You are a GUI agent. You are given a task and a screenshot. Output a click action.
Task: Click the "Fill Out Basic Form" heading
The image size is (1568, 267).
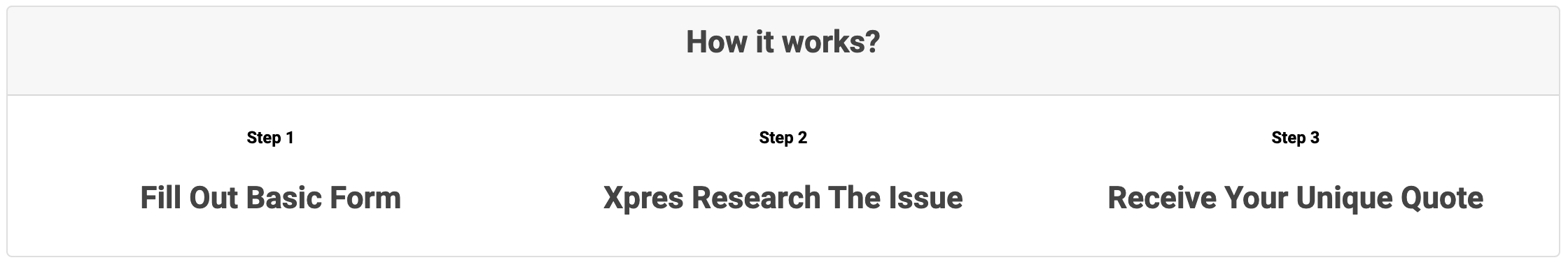270,198
